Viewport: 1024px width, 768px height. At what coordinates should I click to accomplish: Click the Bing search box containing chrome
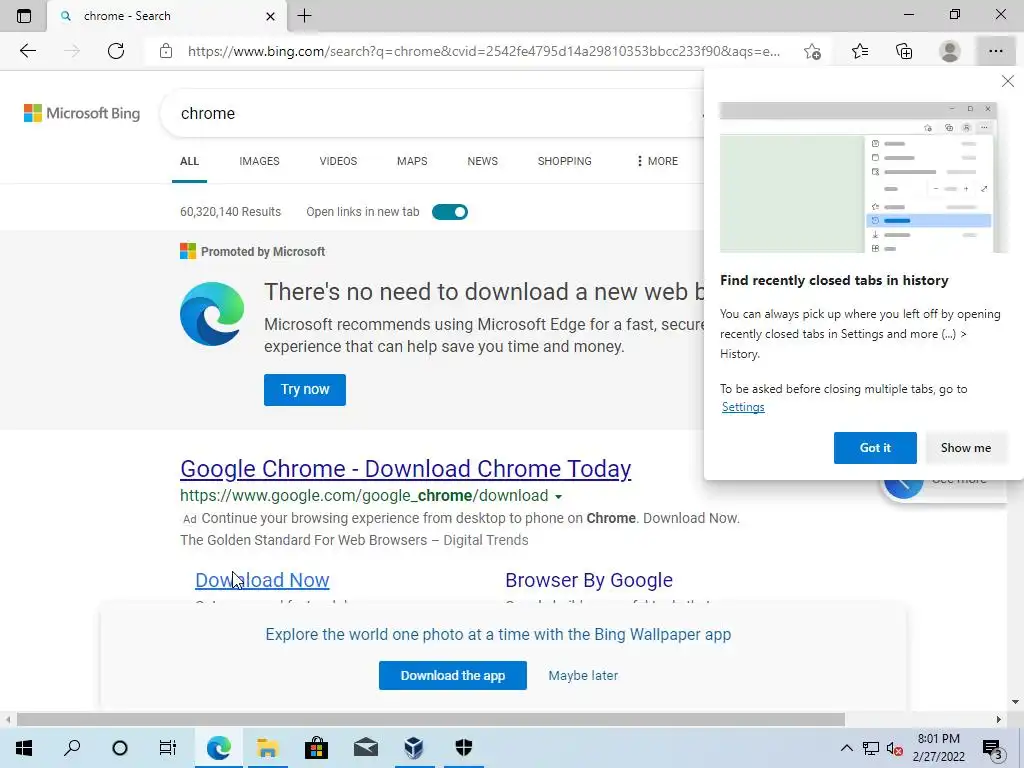point(431,114)
